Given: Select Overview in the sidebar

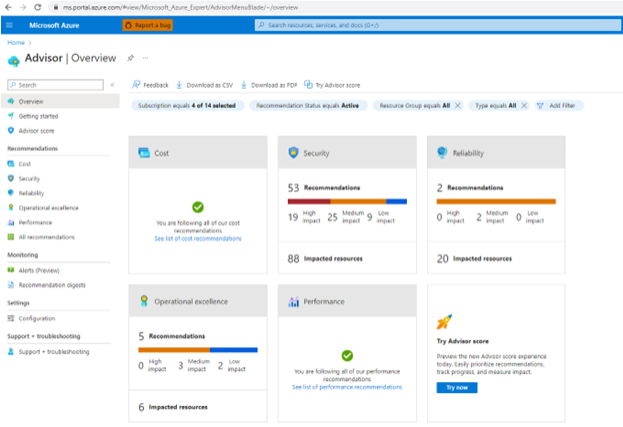Looking at the screenshot, I should click(x=60, y=101).
